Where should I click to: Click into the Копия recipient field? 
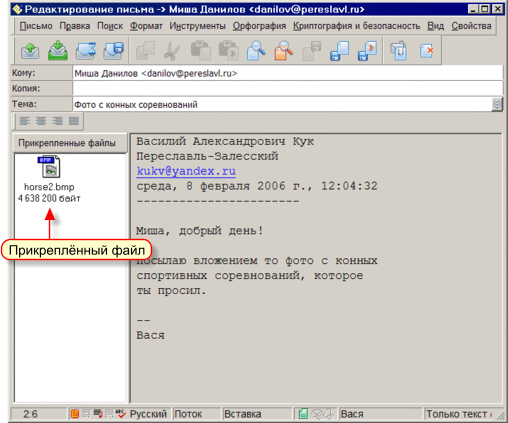pyautogui.click(x=287, y=89)
